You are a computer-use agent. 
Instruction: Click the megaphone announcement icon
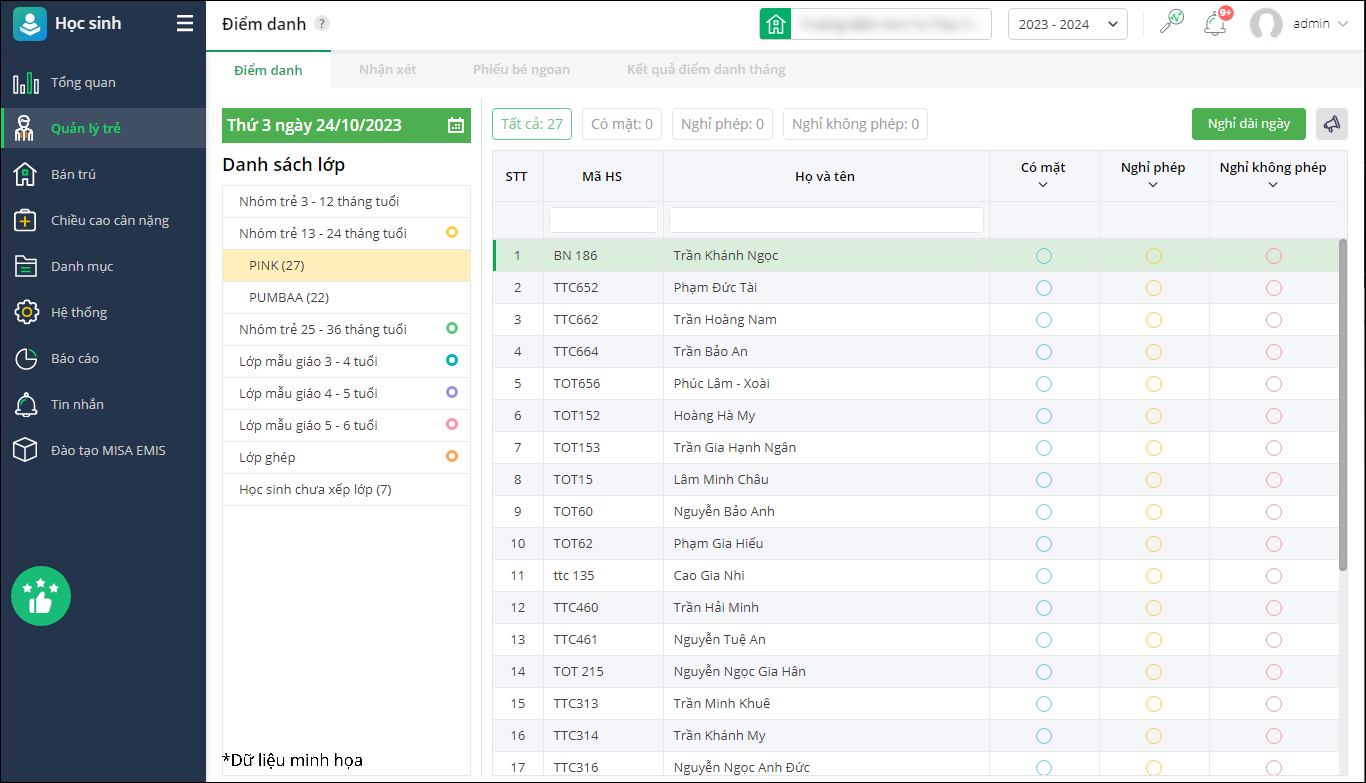tap(1331, 124)
